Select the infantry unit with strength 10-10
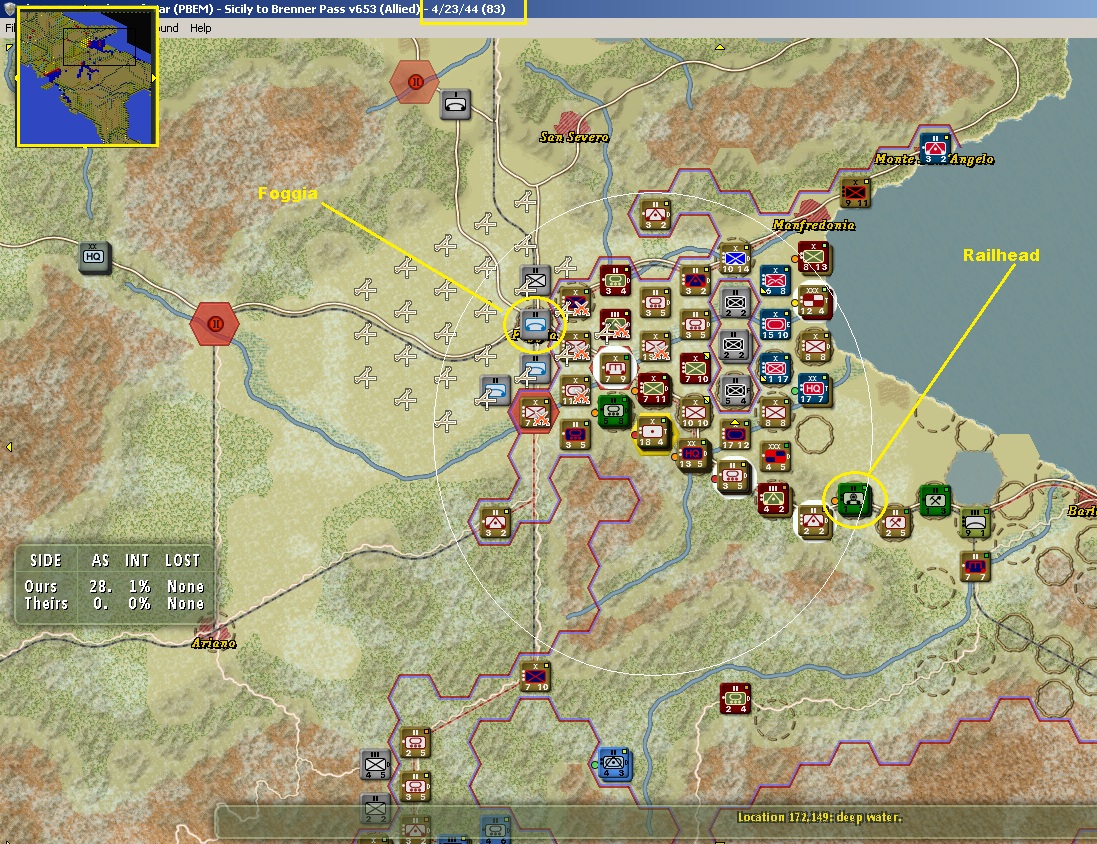This screenshot has width=1097, height=844. (x=695, y=413)
